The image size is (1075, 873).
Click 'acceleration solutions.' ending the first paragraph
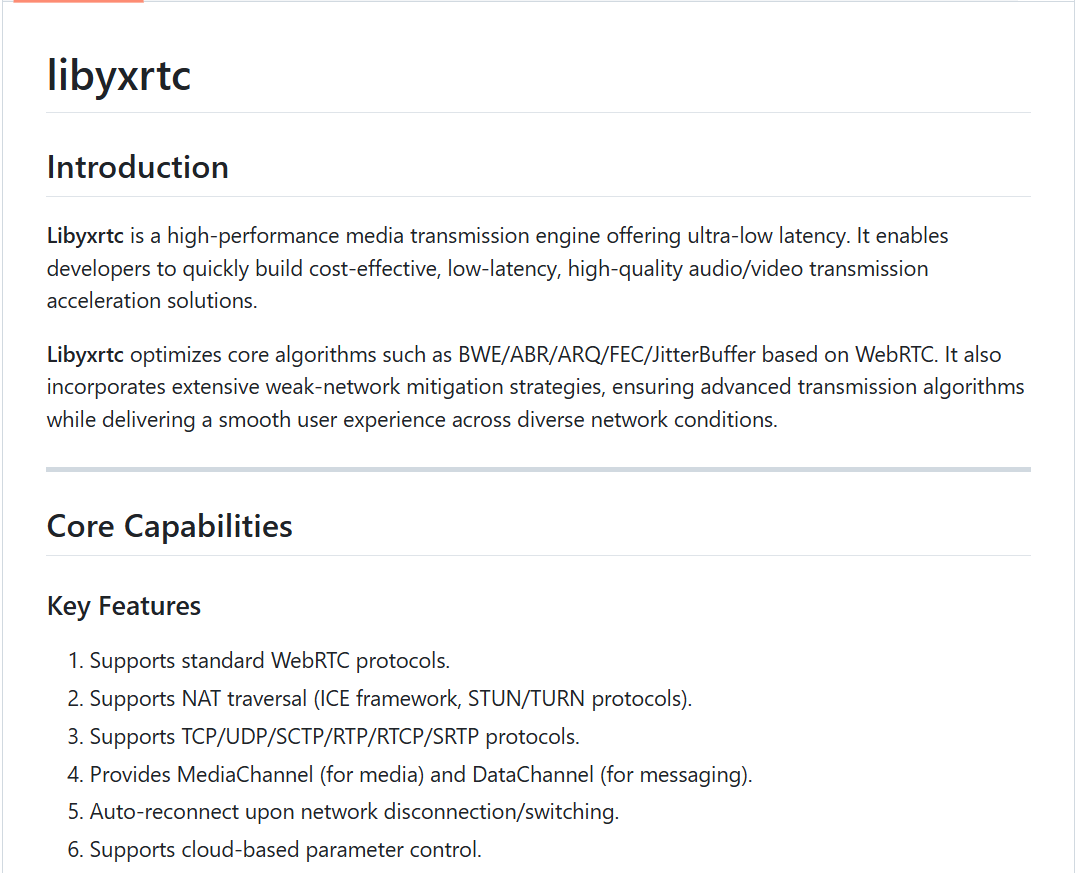coord(152,301)
